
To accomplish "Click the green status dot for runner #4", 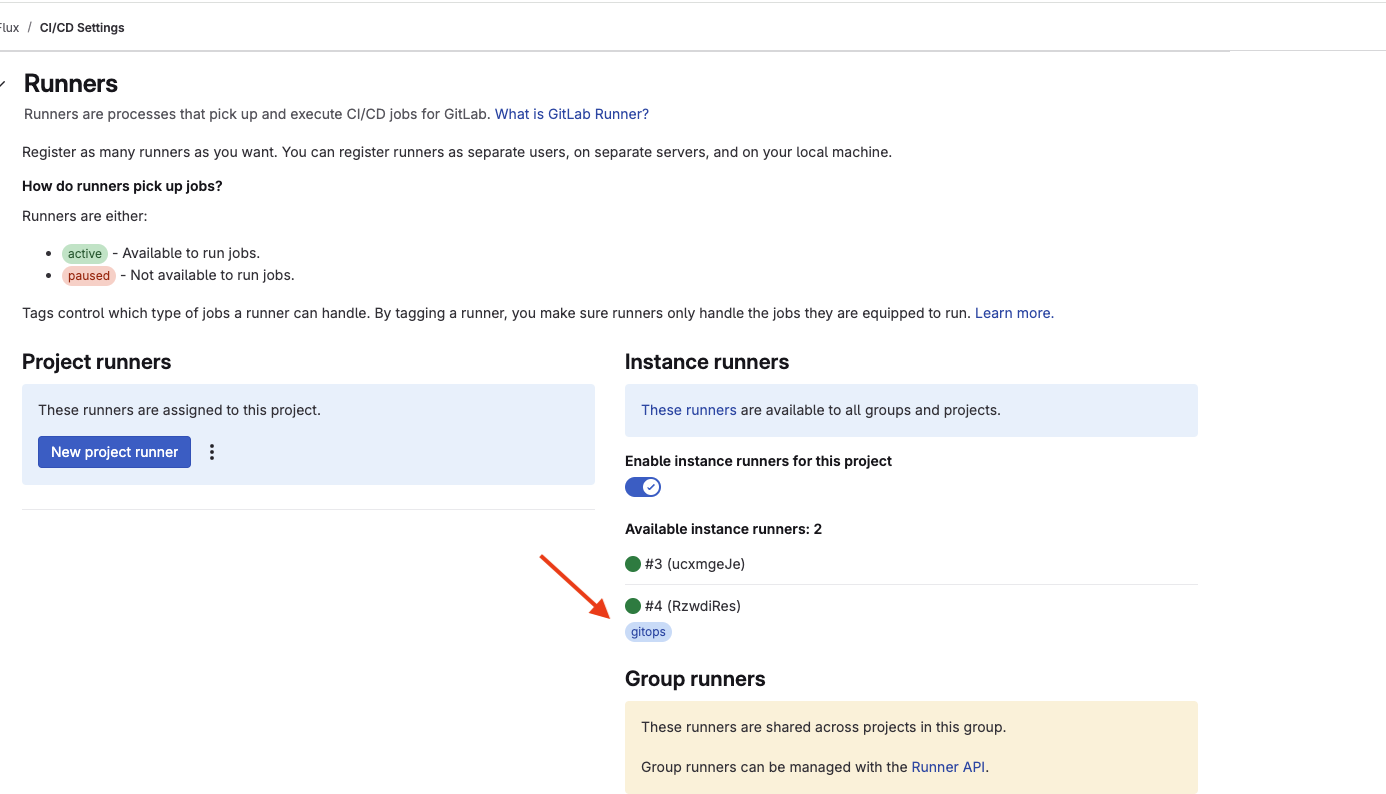I will (632, 606).
